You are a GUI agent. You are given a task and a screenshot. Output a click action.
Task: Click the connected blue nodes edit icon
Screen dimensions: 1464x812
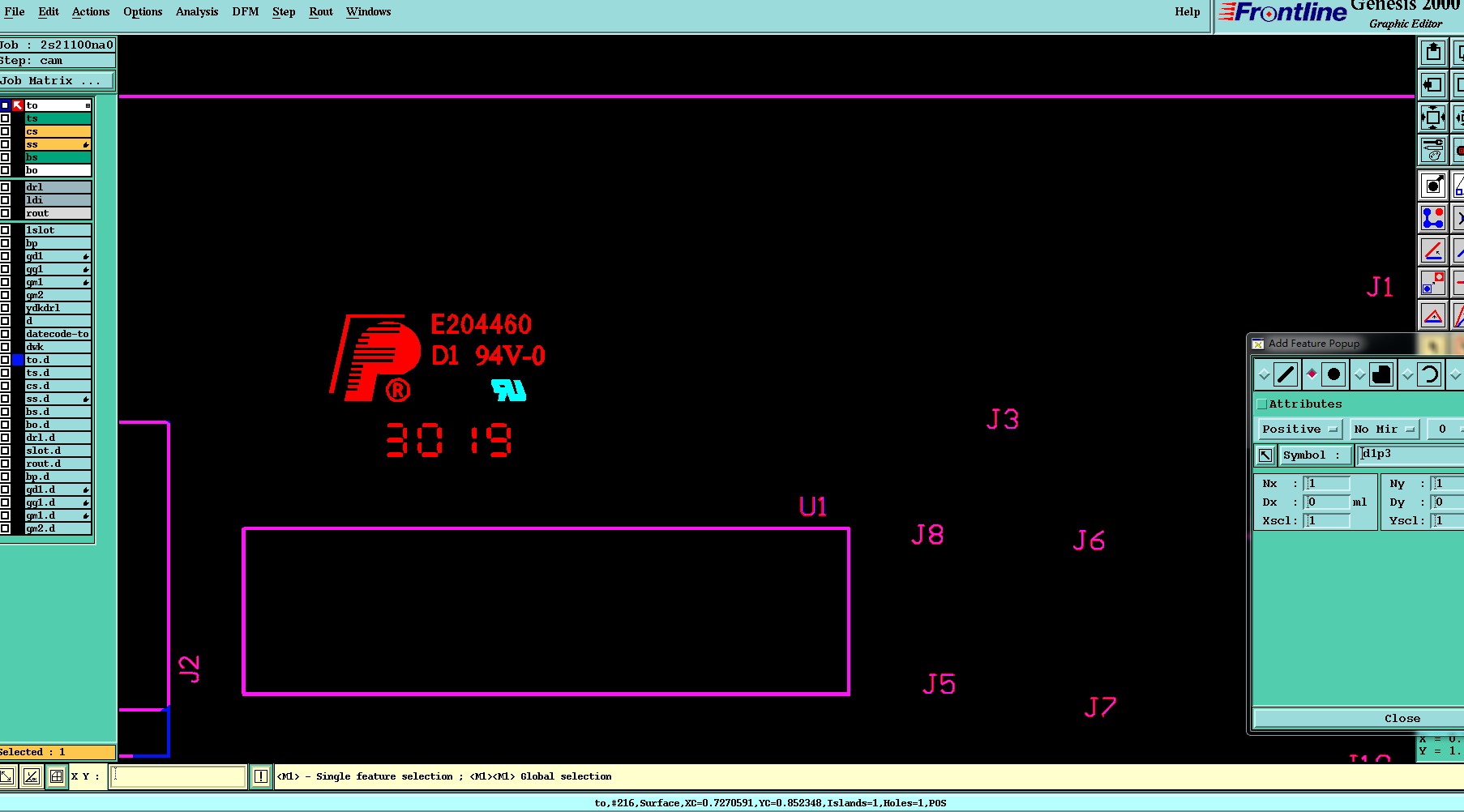pyautogui.click(x=1433, y=218)
